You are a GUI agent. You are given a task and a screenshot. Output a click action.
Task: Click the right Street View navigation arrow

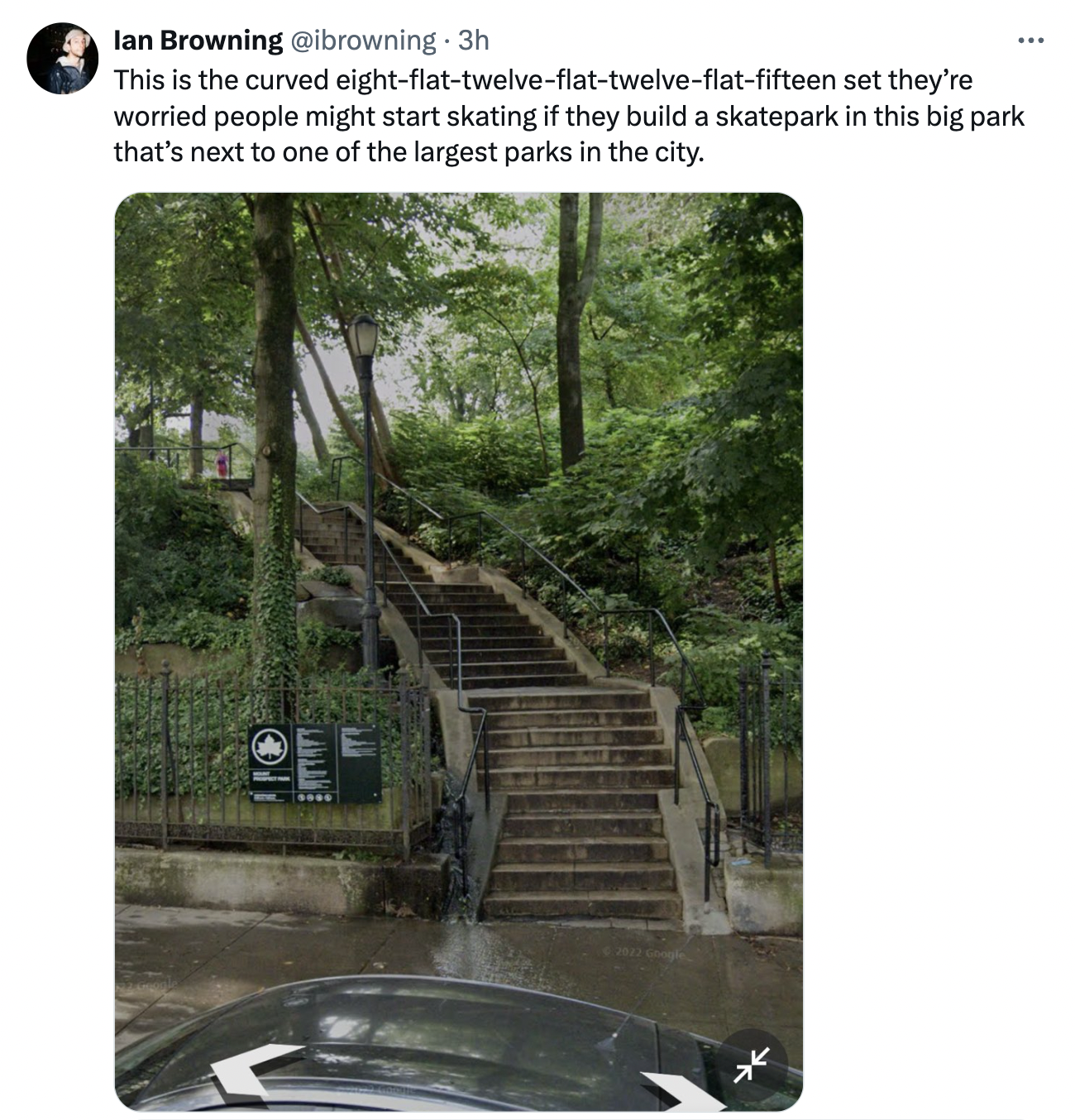(681, 1090)
